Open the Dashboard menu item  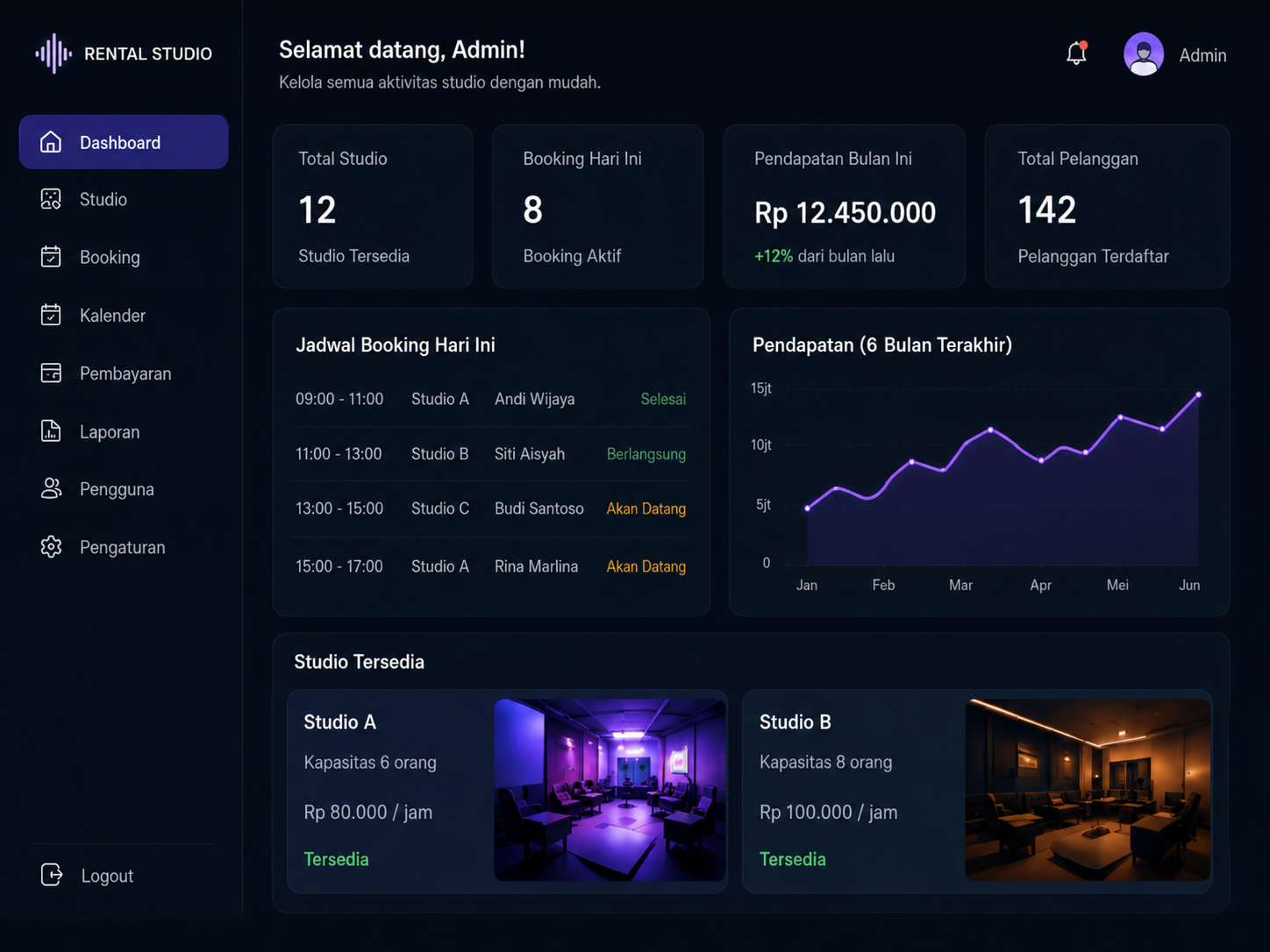124,142
